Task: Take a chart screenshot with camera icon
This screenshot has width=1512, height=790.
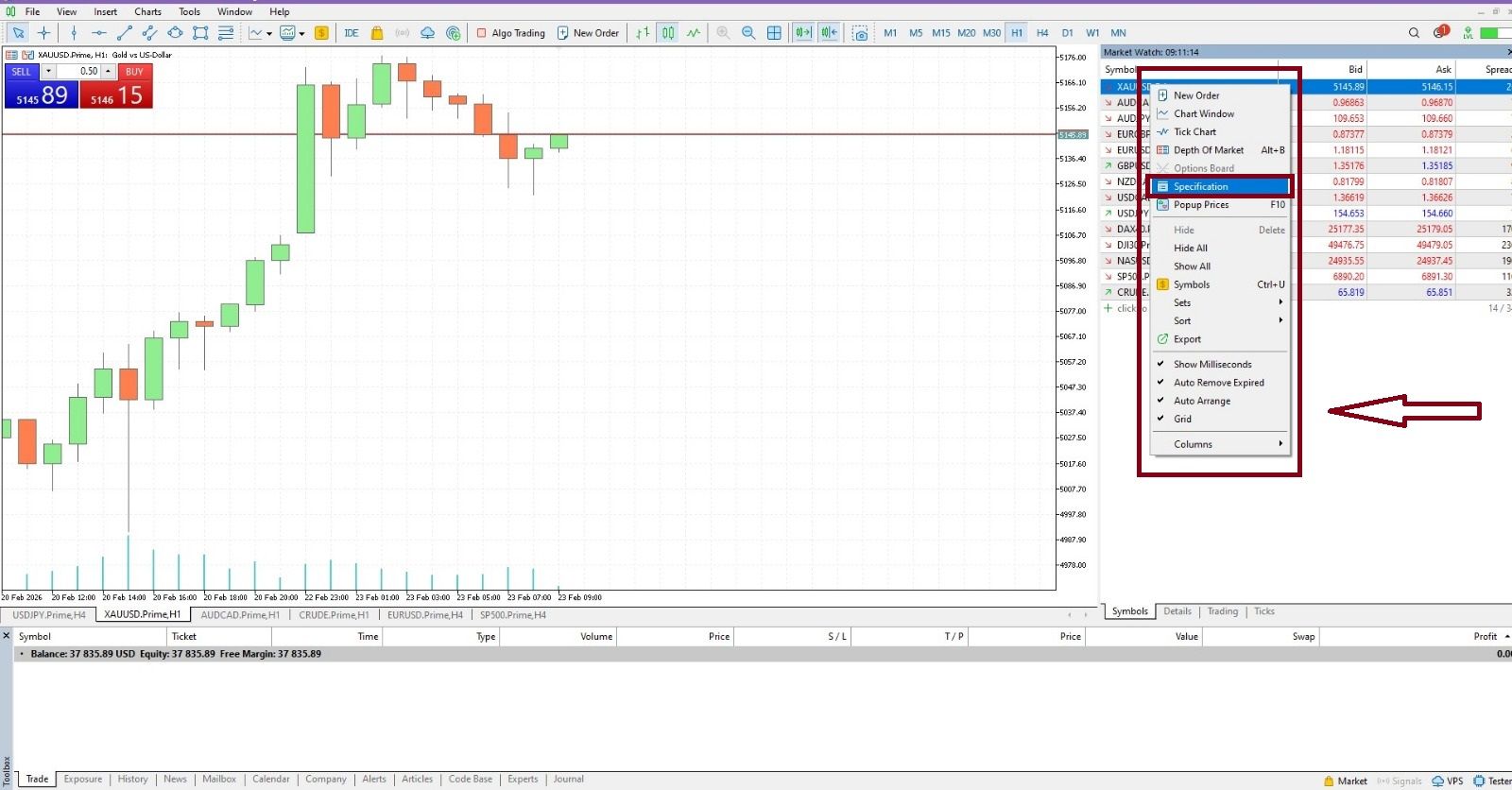Action: click(860, 33)
